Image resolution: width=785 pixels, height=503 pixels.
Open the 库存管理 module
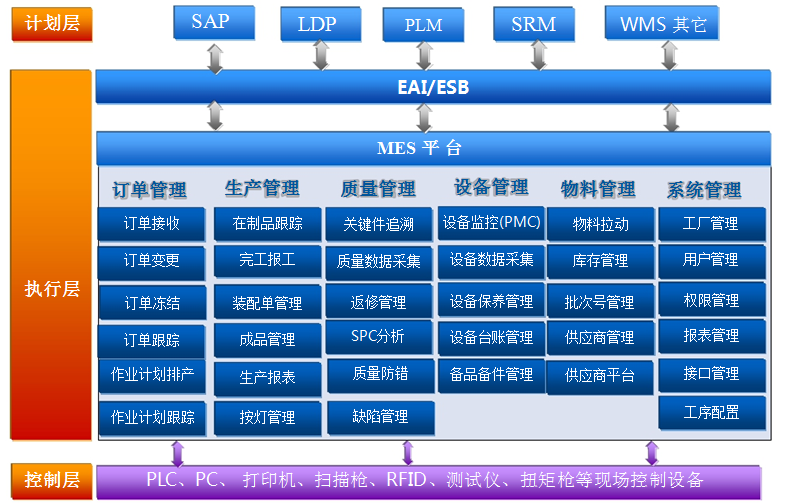pyautogui.click(x=601, y=261)
